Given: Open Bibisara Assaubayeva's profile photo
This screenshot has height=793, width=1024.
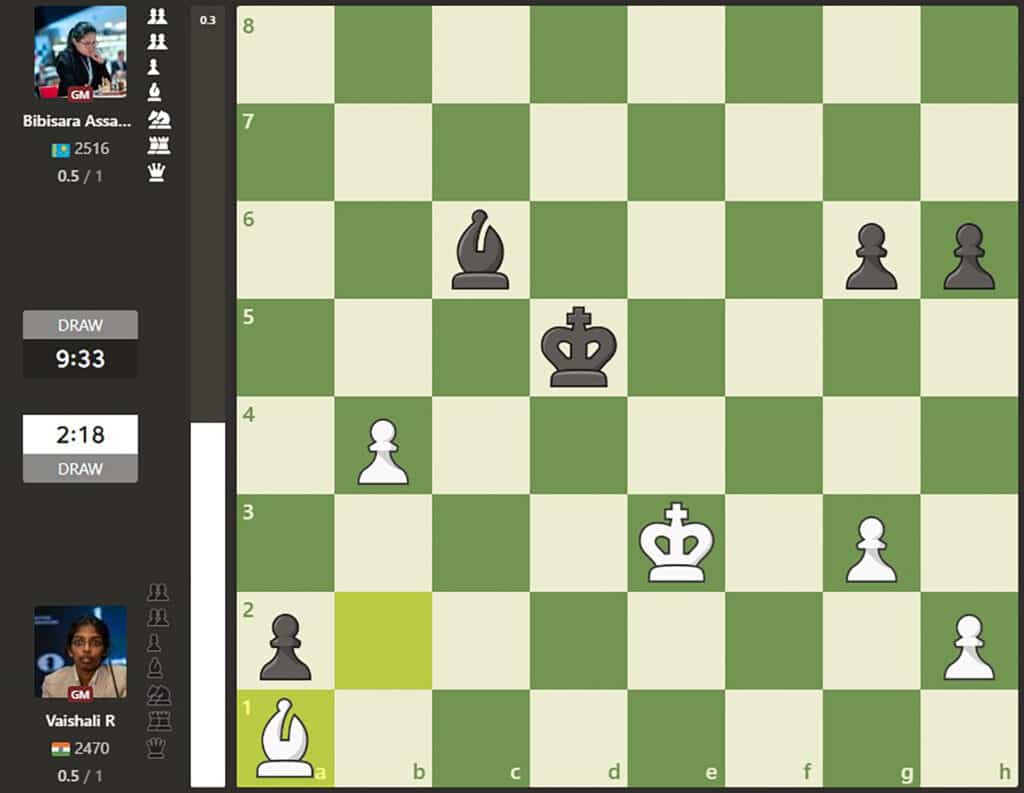Looking at the screenshot, I should (80, 52).
